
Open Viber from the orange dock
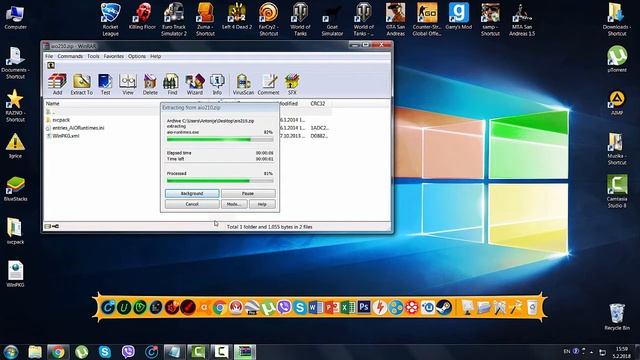point(284,307)
